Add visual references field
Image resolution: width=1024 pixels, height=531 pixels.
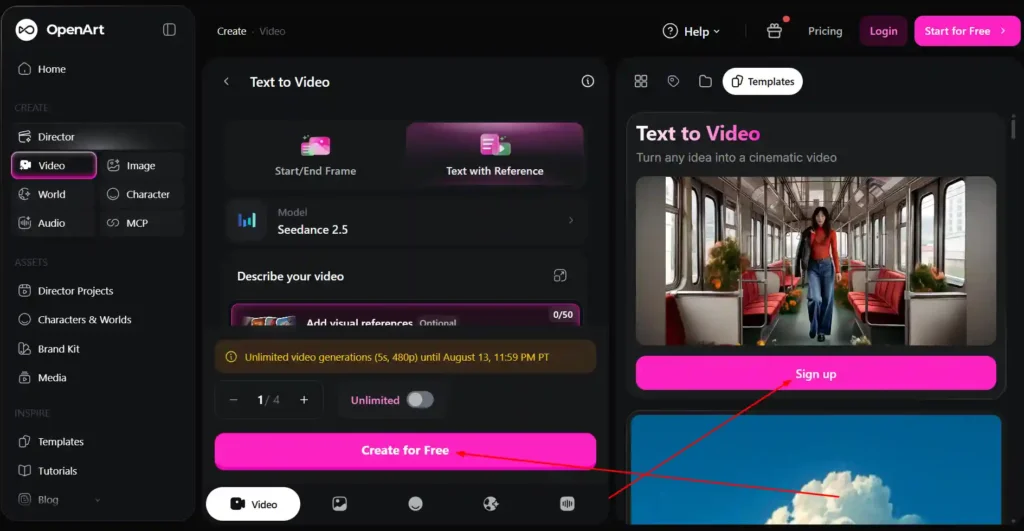(x=405, y=315)
